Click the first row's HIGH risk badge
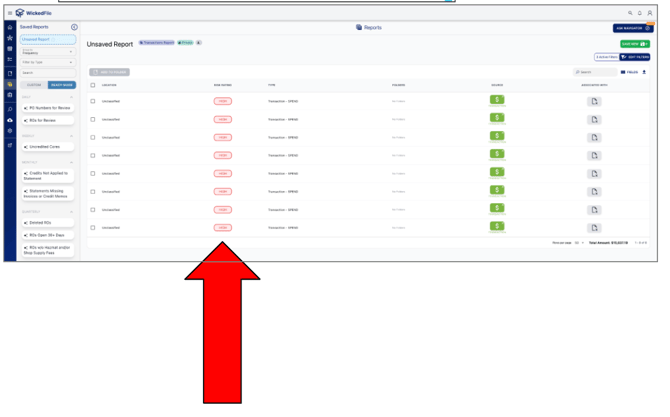This screenshot has width=670, height=417. coord(223,101)
